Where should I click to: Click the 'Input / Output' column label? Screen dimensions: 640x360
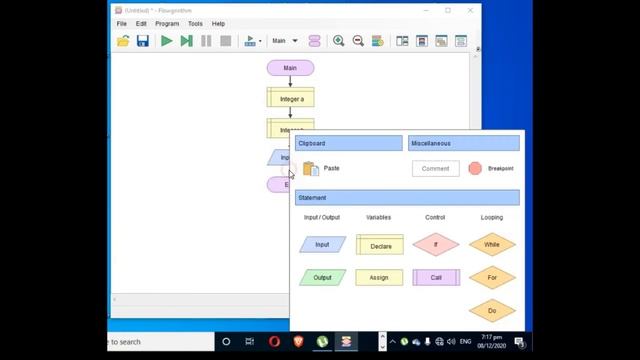pos(322,217)
